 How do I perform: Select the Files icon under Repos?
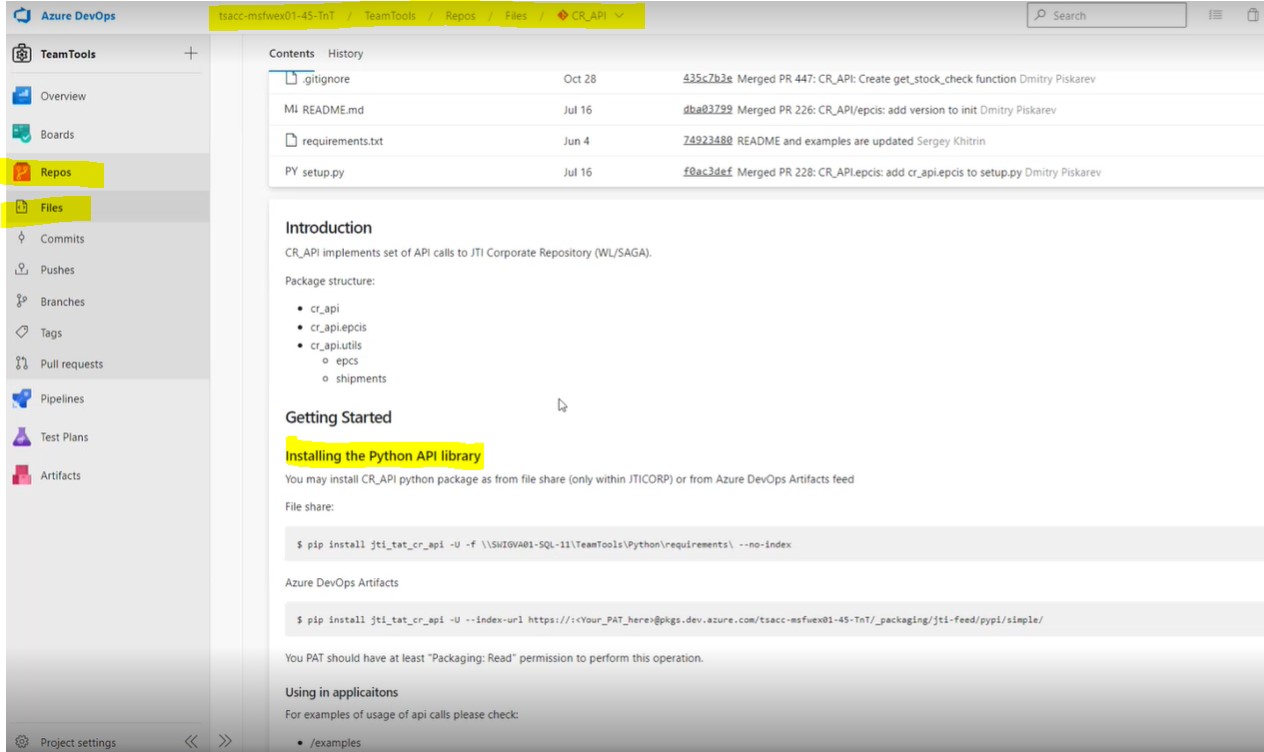22,208
